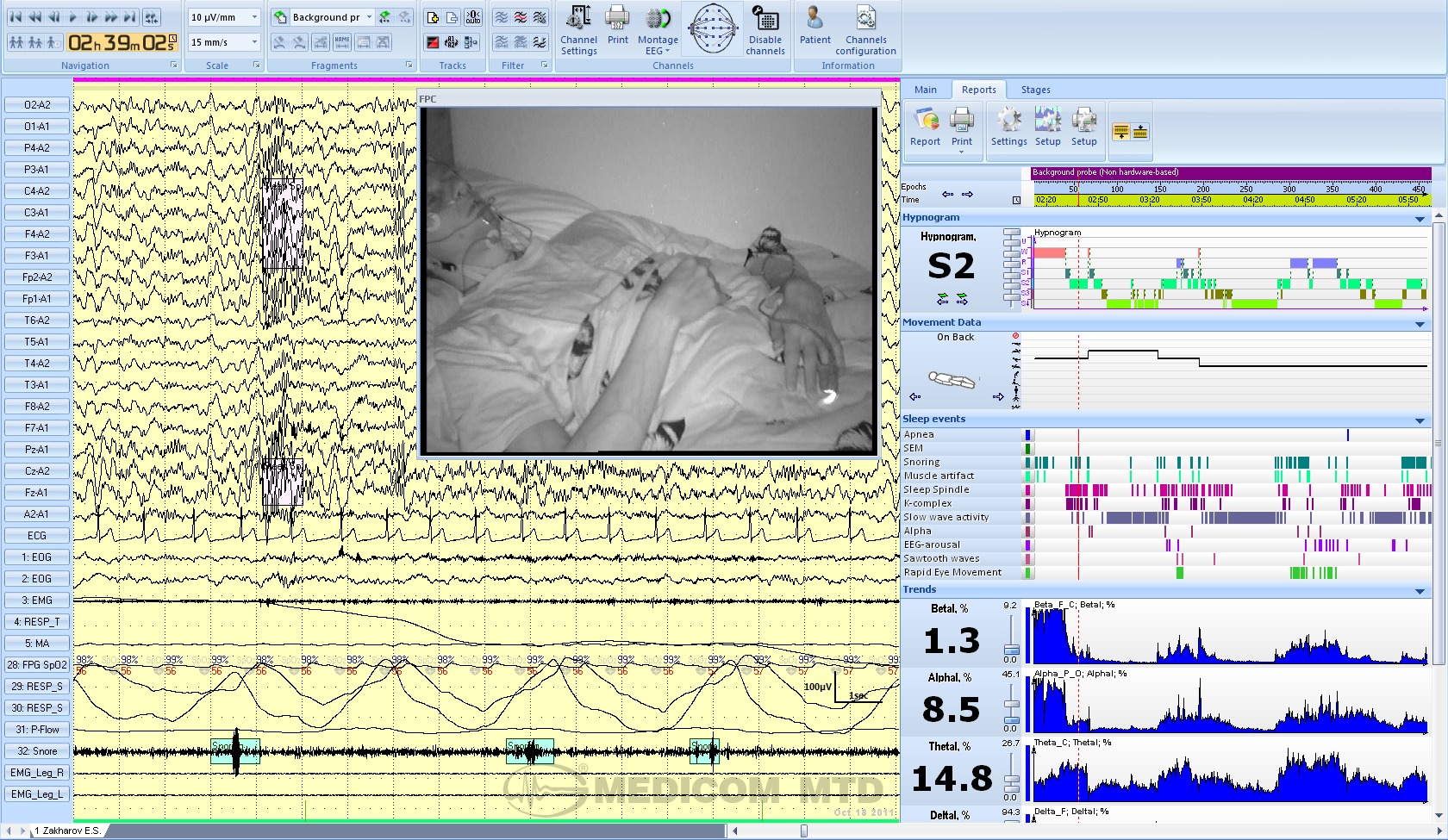Viewport: 1448px width, 840px height.
Task: Open Settings gear in the Reports panel
Action: click(1008, 128)
